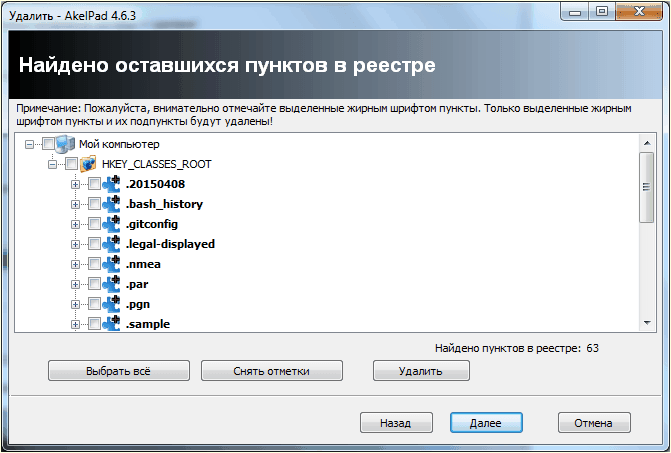Collapse the HKEY_CLASSES_ROOT node

tap(52, 164)
